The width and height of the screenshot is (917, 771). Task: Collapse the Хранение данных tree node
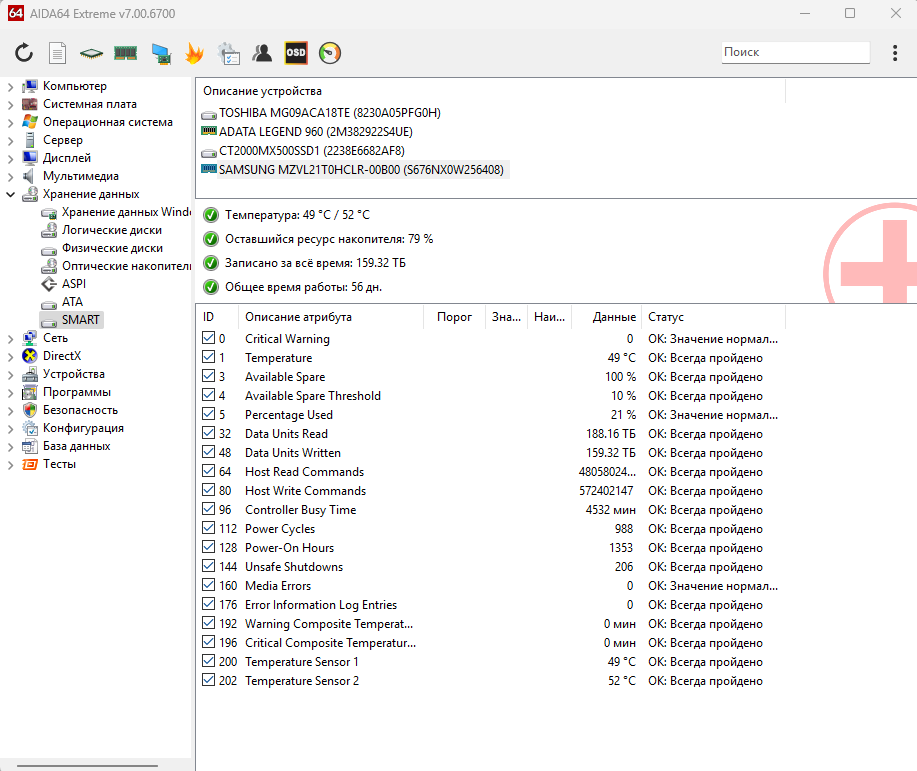point(10,194)
